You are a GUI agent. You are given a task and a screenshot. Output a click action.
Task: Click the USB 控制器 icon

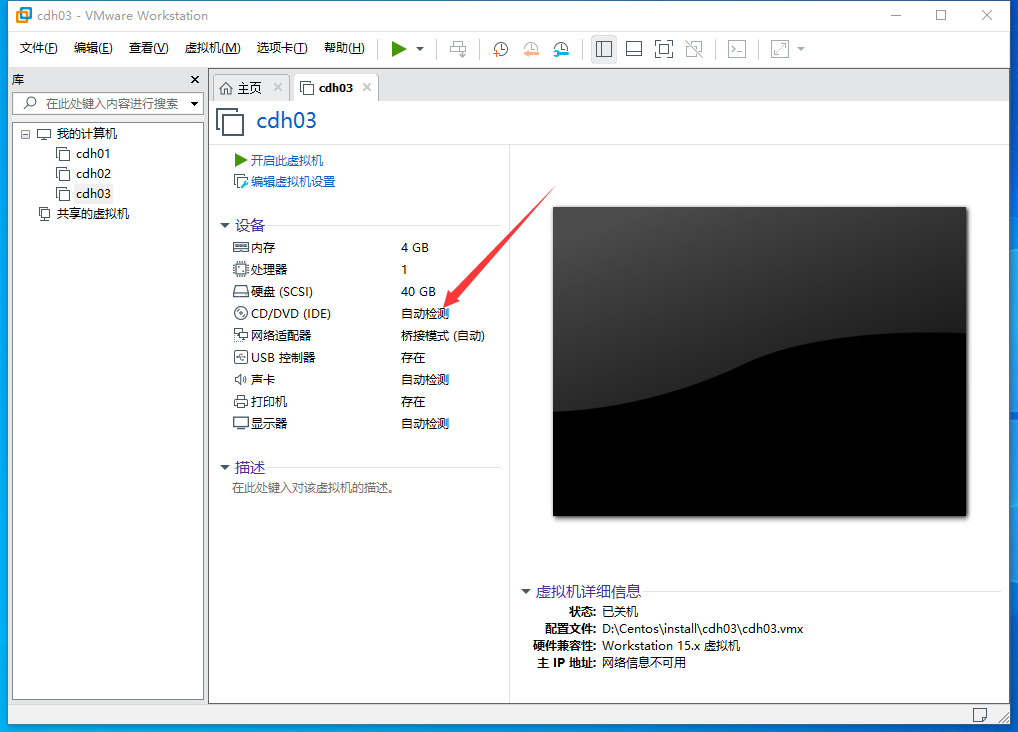coord(241,357)
